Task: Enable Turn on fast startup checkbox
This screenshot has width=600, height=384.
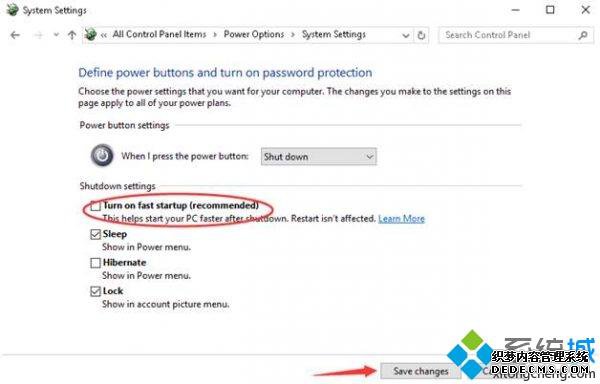Action: (96, 206)
